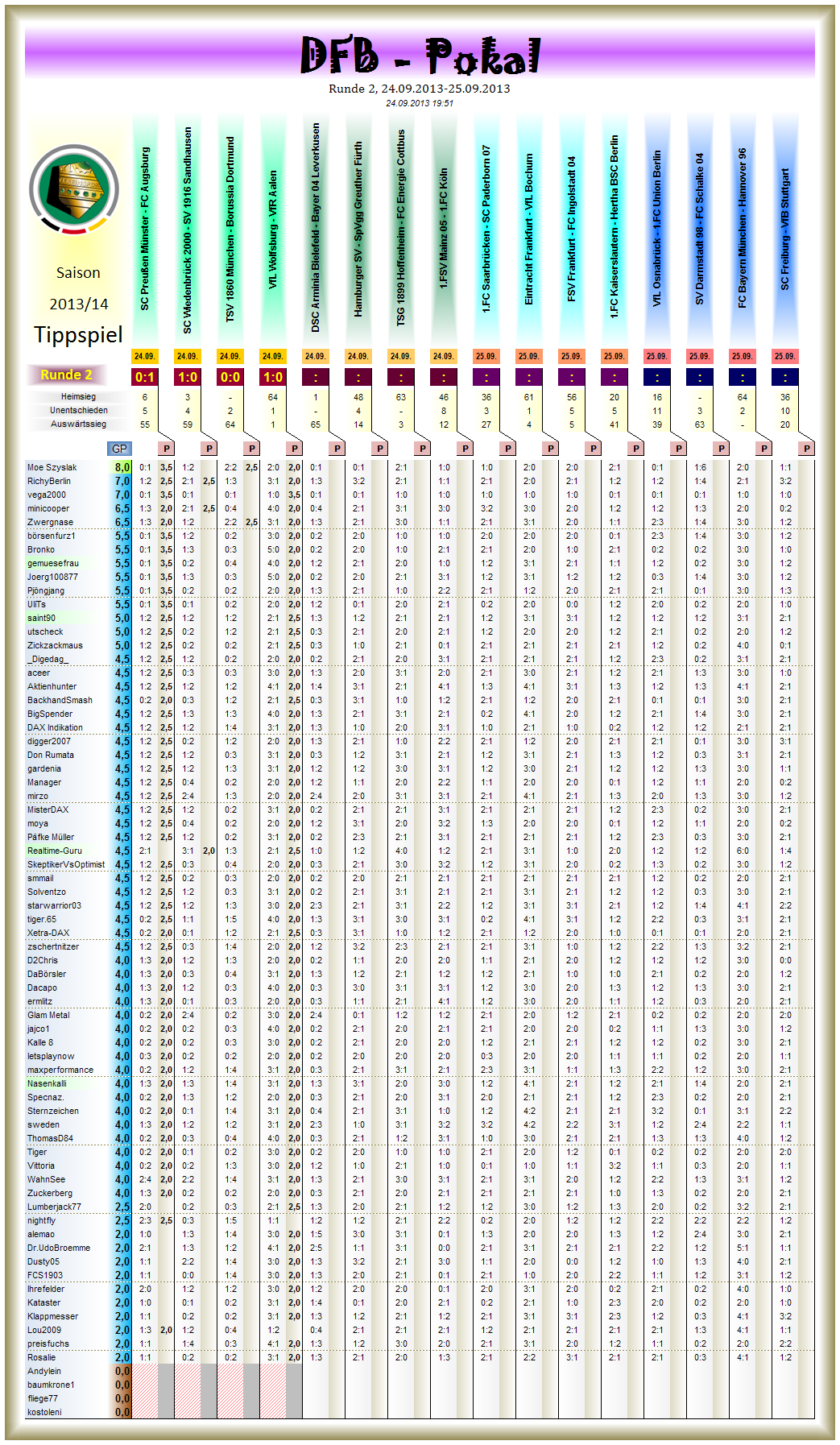Select player name preisfuchs
Viewport: 840px width, 1445px height.
48,1344
